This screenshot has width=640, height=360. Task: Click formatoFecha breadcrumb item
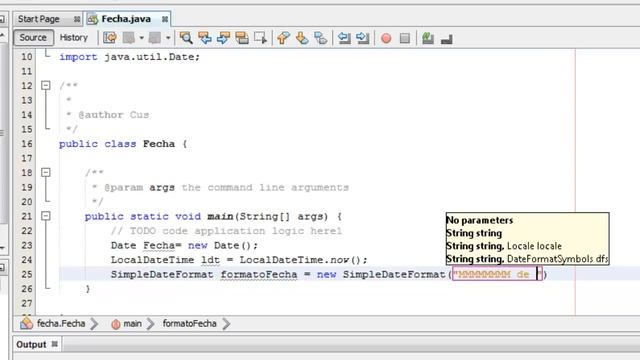[x=189, y=324]
